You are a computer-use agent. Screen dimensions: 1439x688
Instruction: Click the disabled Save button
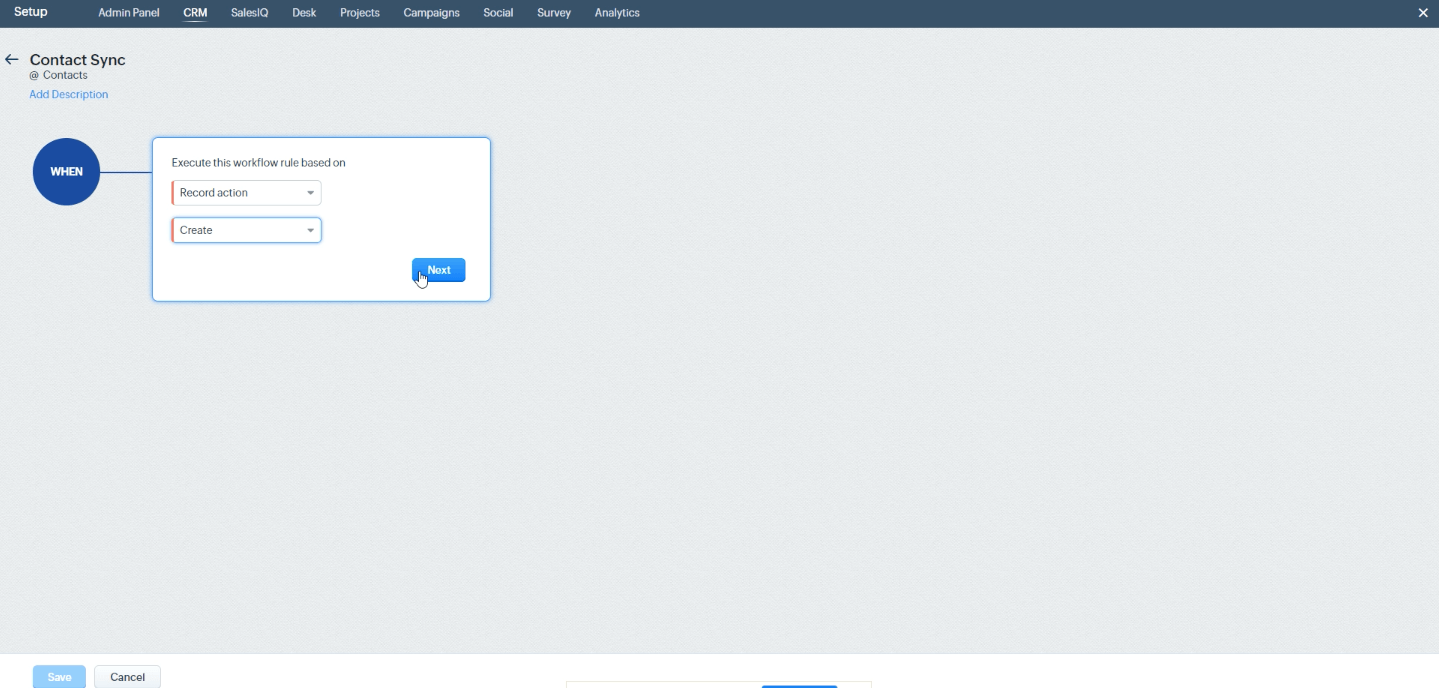pos(58,677)
